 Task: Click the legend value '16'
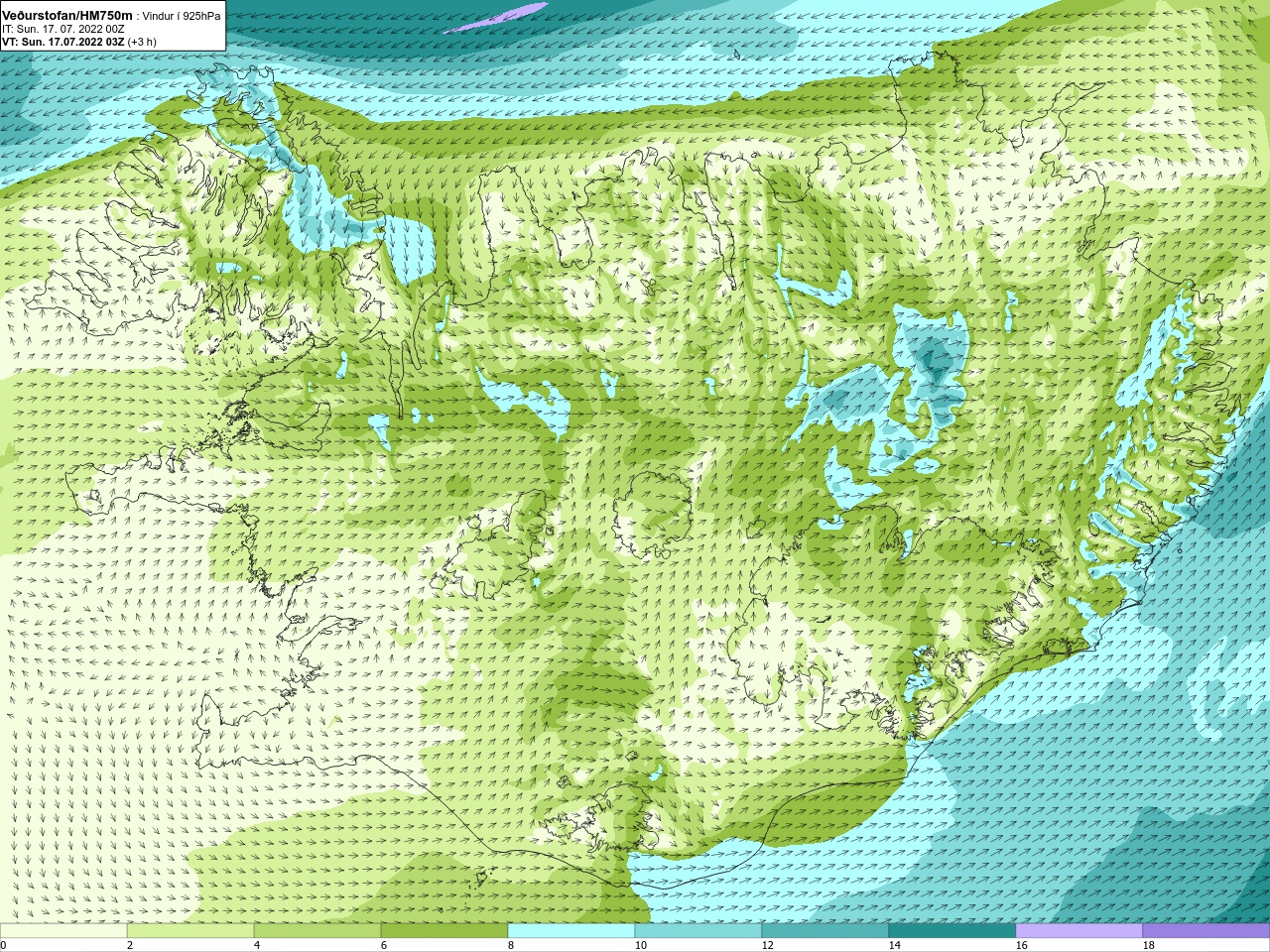(1022, 945)
